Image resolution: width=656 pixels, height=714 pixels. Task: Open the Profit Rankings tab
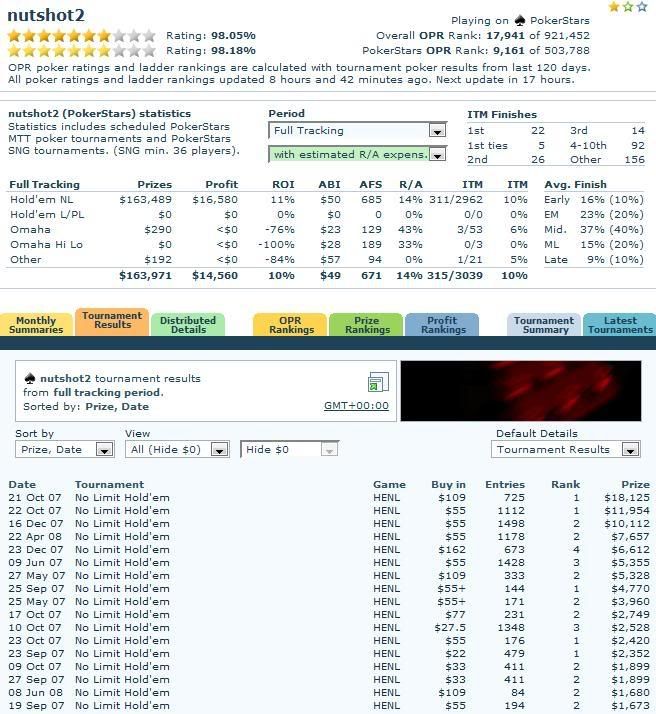[x=442, y=325]
